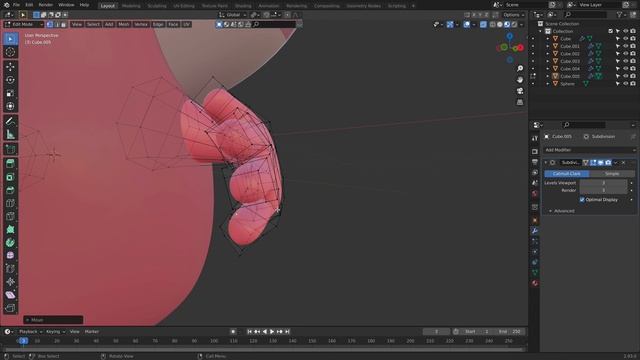
Task: Open the Render menu
Action: pos(45,5)
